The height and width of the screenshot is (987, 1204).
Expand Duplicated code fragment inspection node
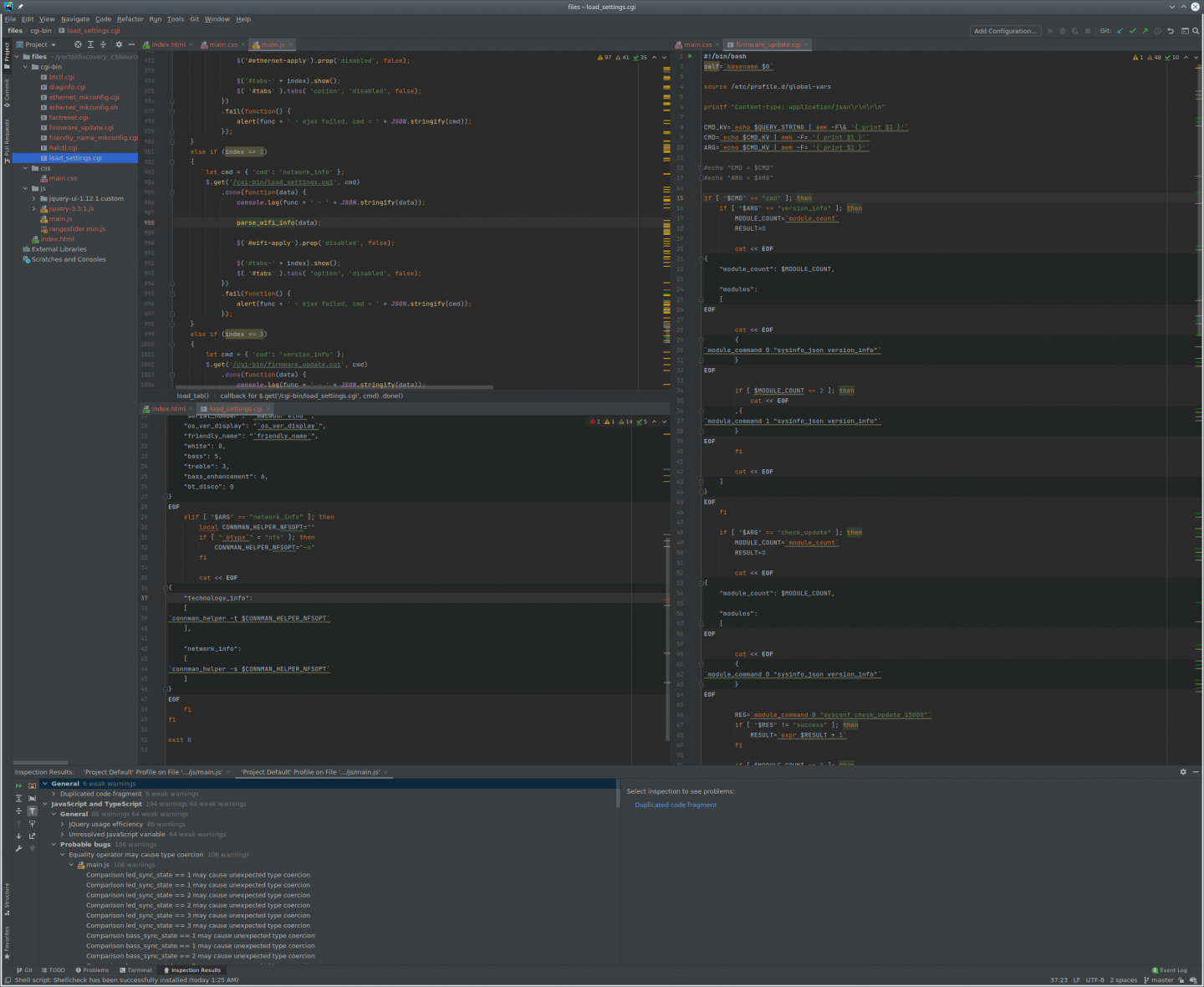[54, 794]
